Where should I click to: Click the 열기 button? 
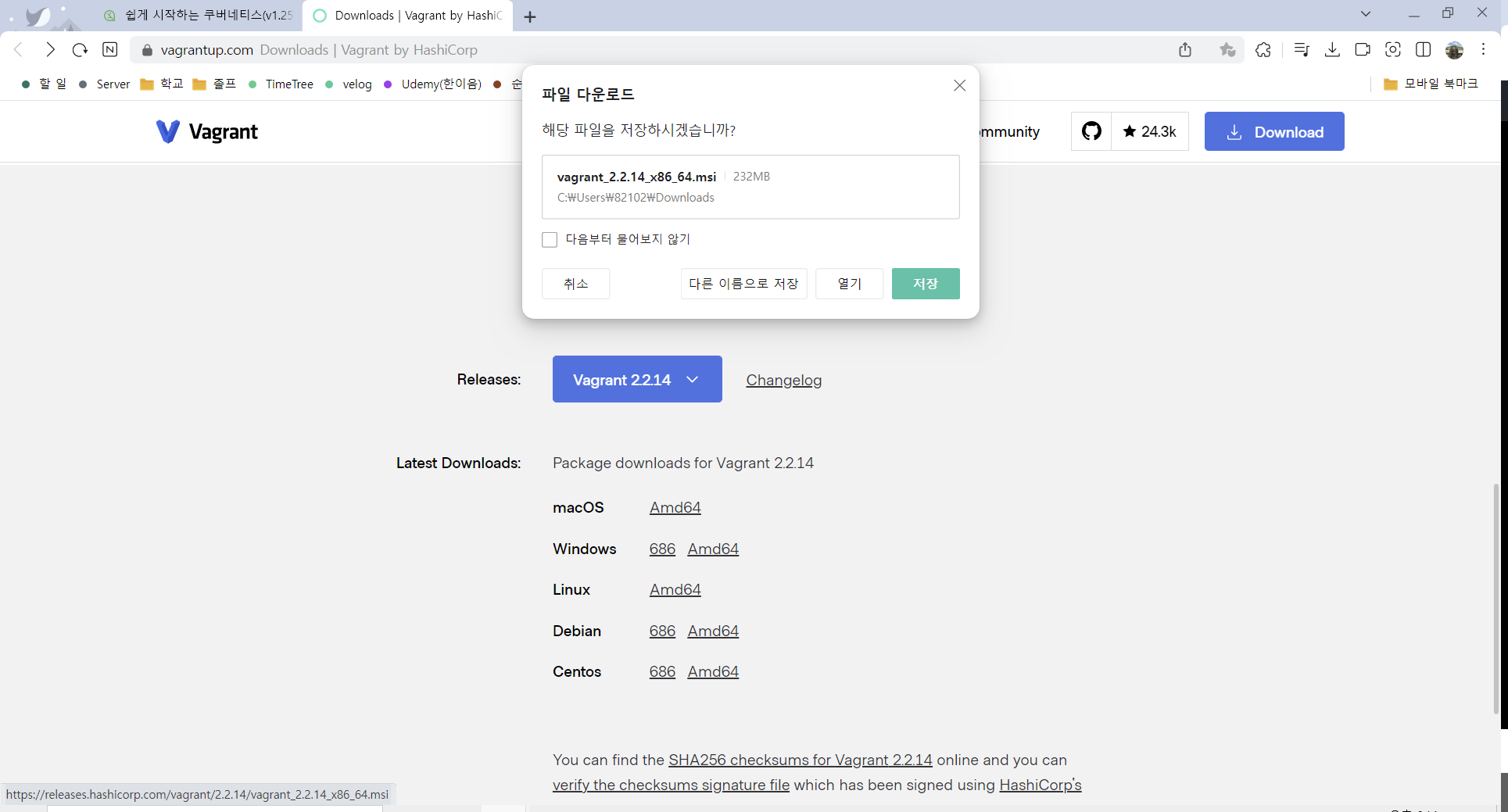pos(849,284)
